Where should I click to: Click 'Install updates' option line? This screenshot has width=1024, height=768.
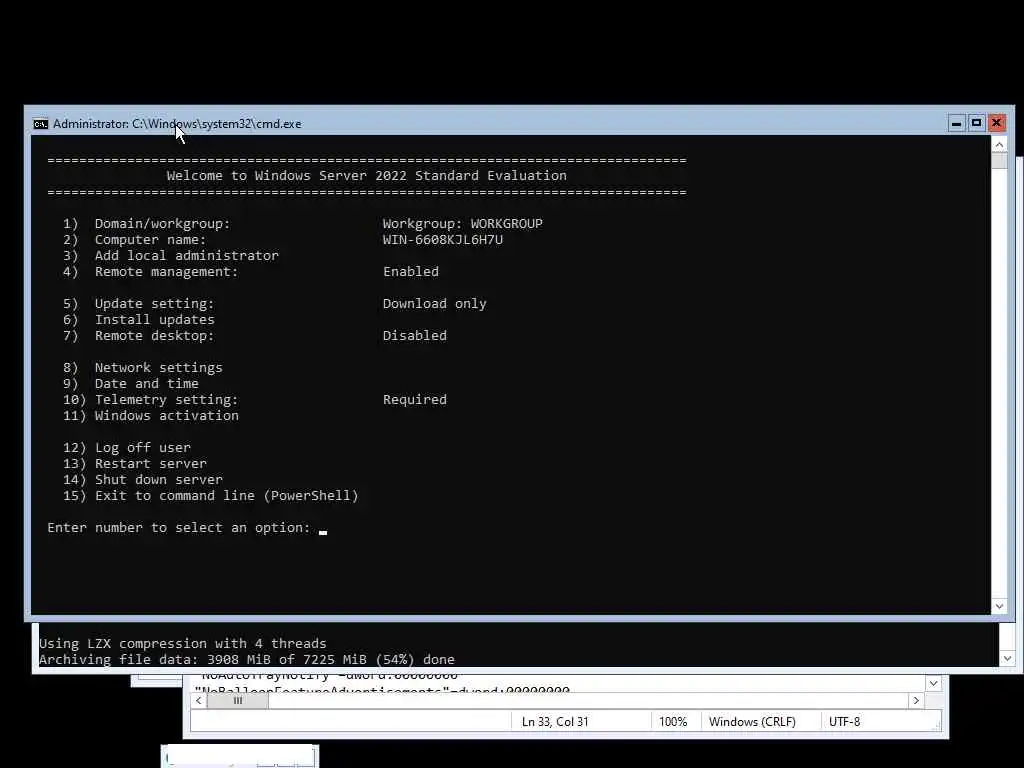138,320
